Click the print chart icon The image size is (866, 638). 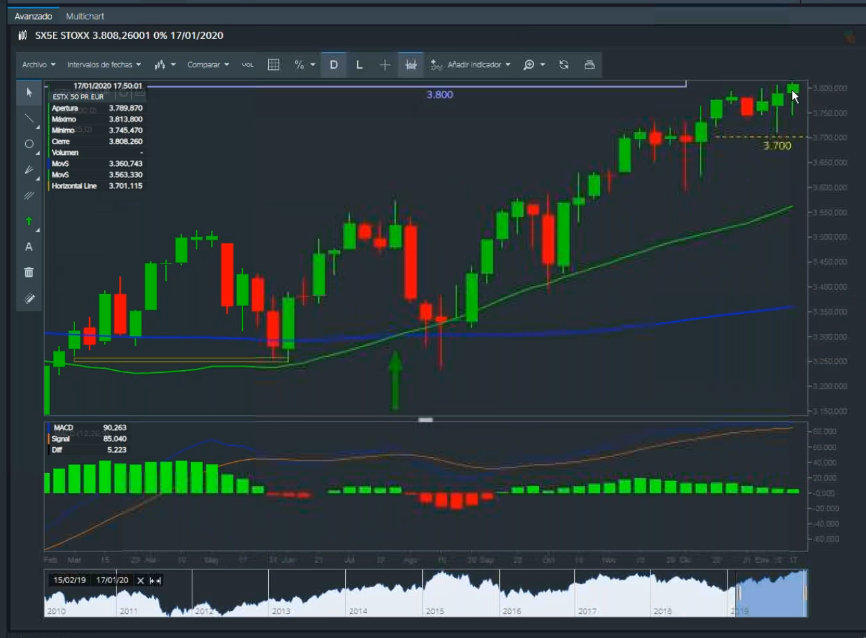(590, 65)
